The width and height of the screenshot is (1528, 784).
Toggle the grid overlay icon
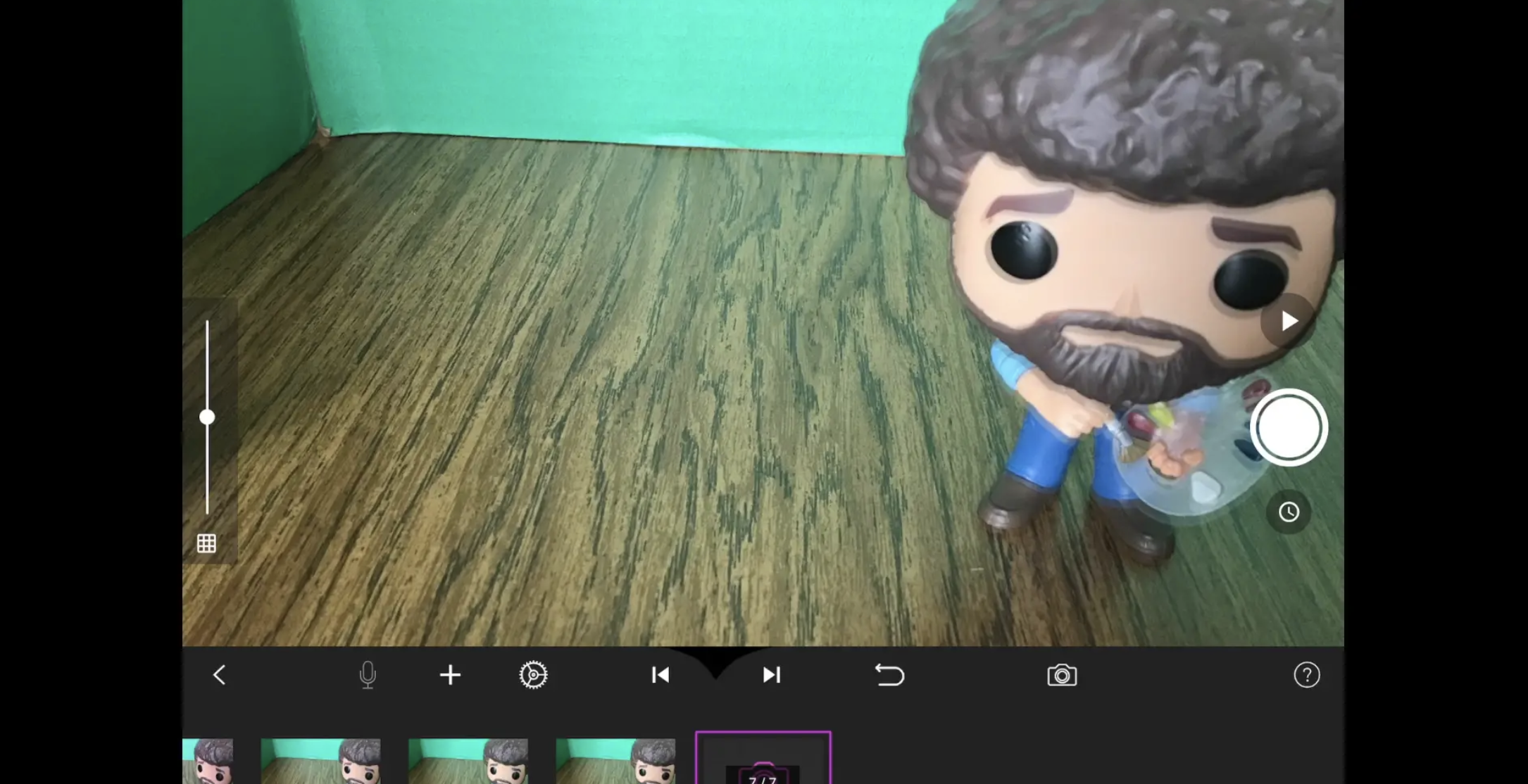[206, 543]
